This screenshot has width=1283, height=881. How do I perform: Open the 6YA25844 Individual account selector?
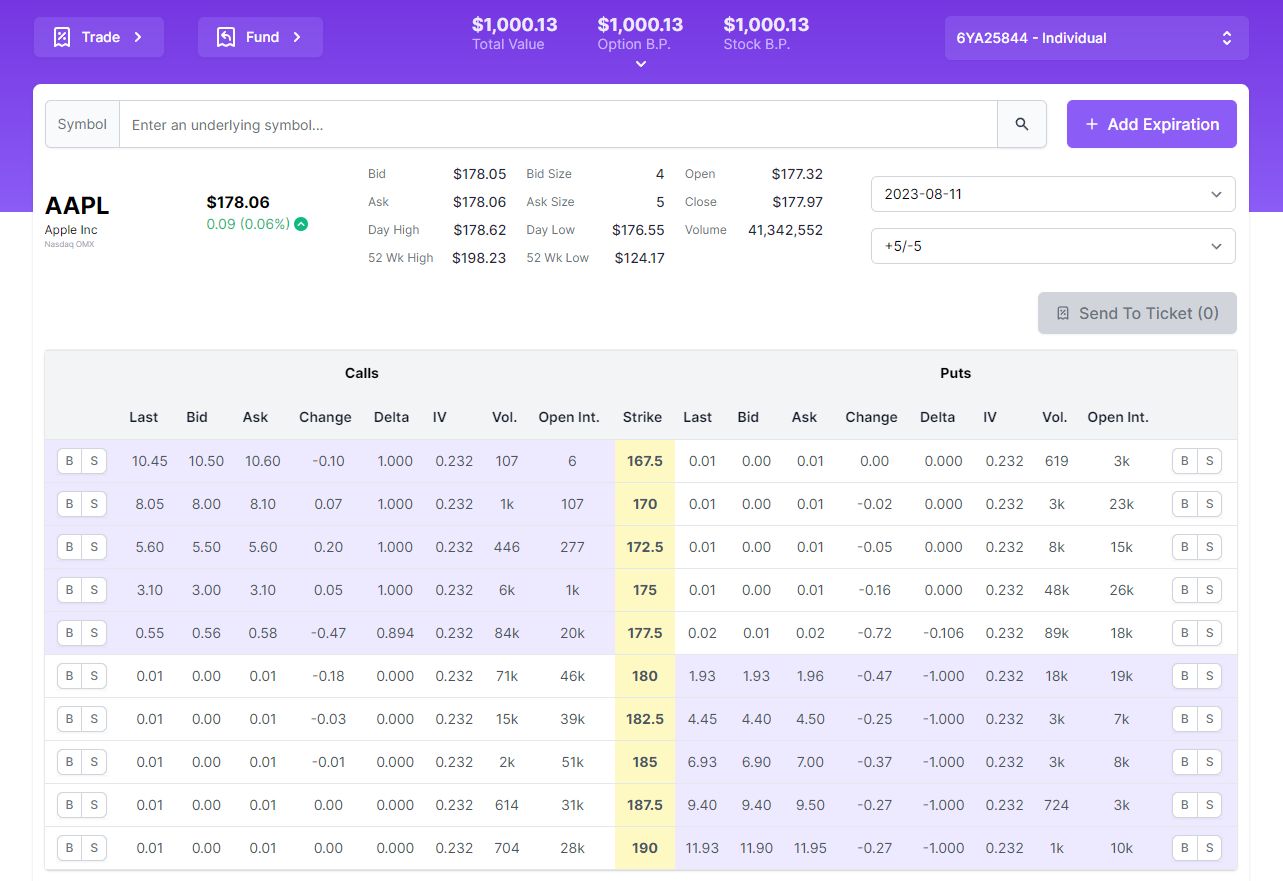click(x=1095, y=38)
